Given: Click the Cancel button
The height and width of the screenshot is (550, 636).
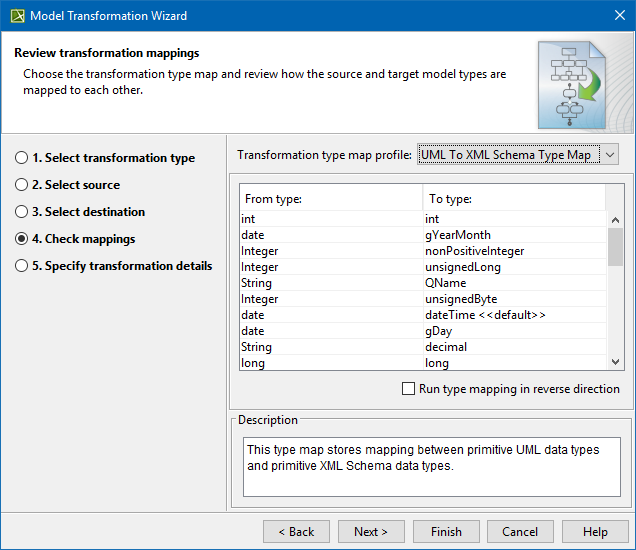Looking at the screenshot, I should pos(520,532).
